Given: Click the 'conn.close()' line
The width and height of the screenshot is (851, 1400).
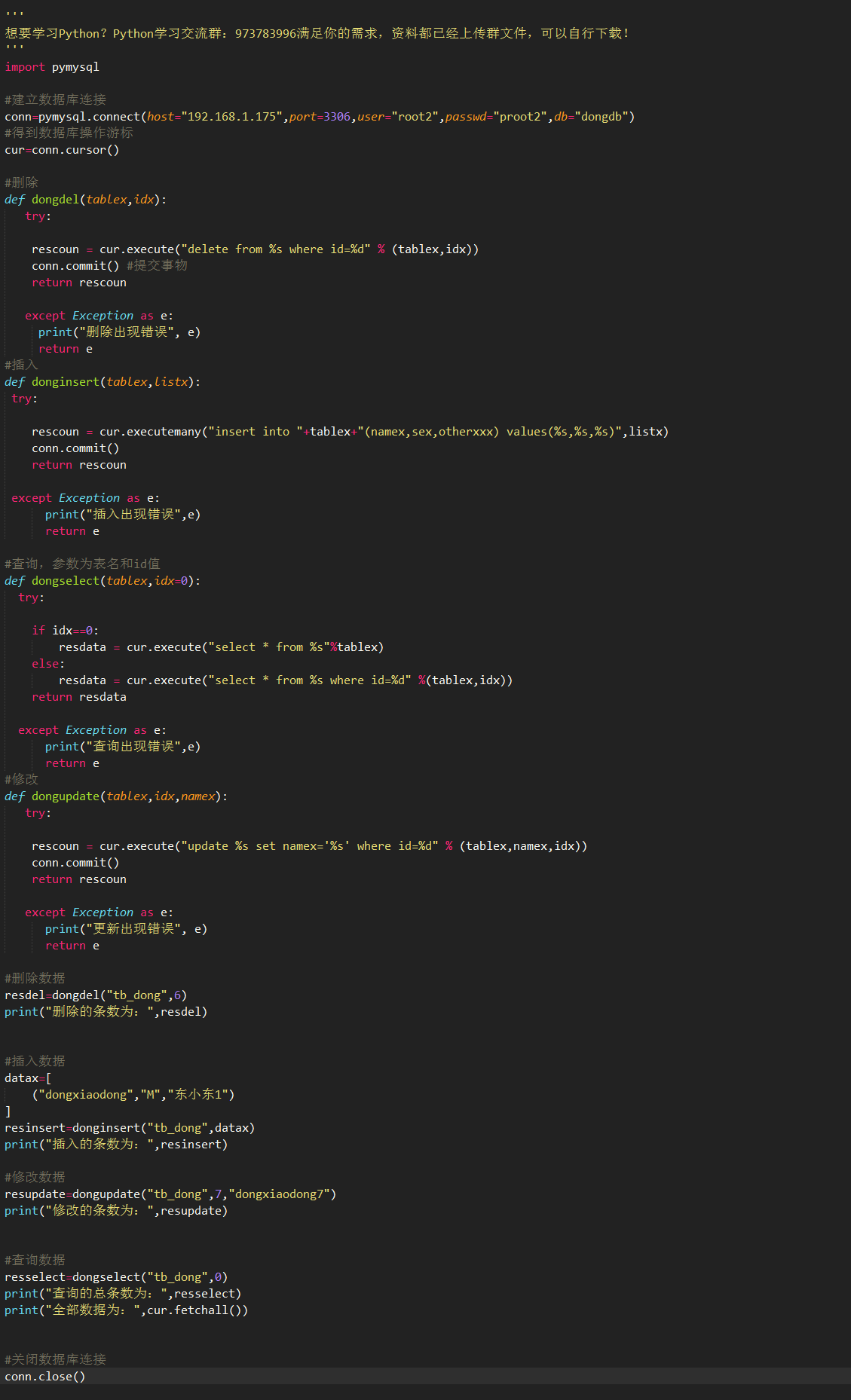Looking at the screenshot, I should point(45,1377).
